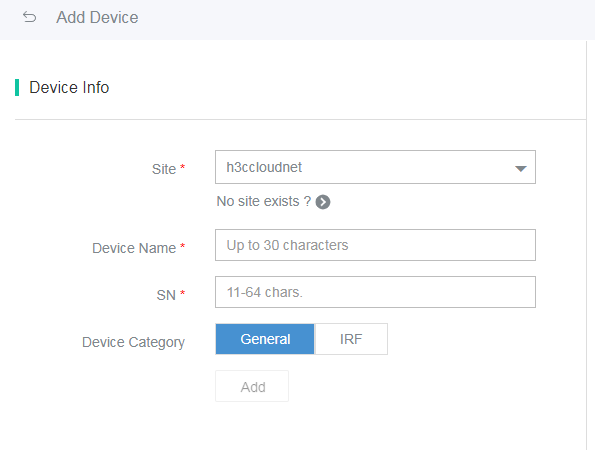This screenshot has height=450, width=595.
Task: Switch device category to IRF
Action: pos(351,339)
